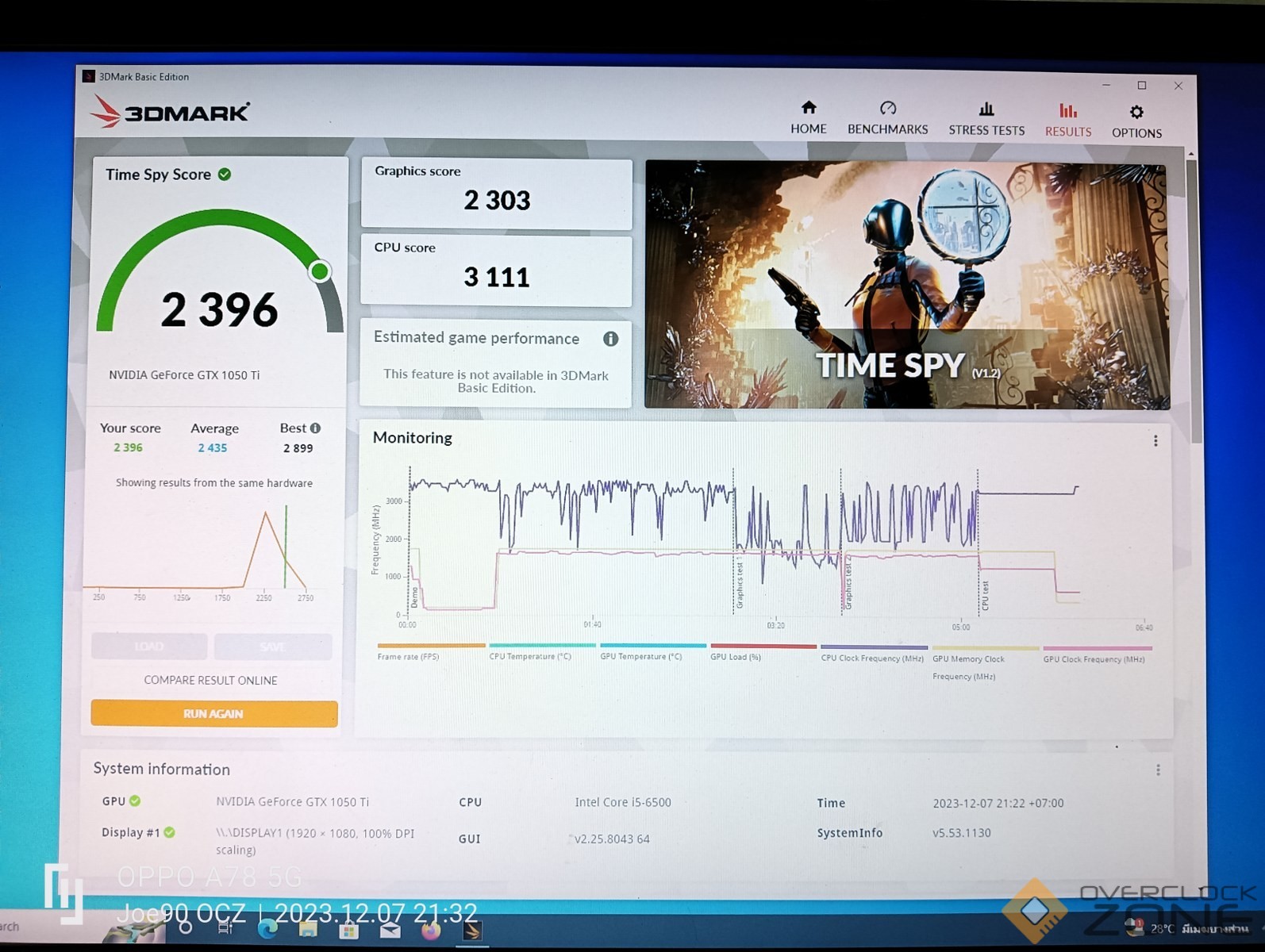Click the Task View taskbar icon
Screen dimensions: 1265x952
click(225, 927)
